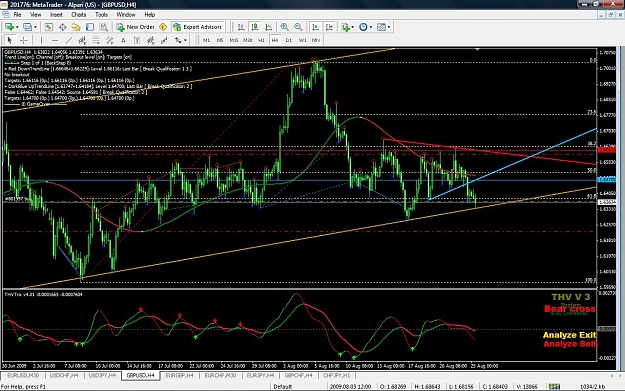Open the New Chart tool

click(x=9, y=27)
